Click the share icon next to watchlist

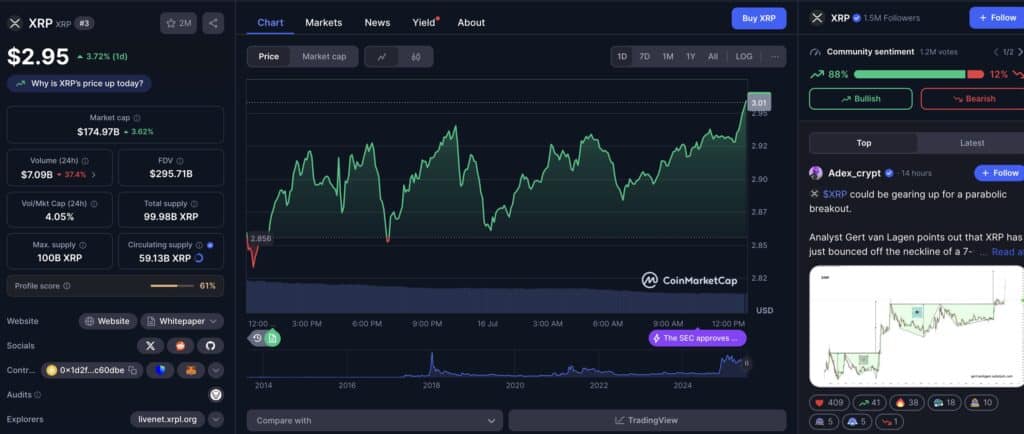tap(213, 23)
